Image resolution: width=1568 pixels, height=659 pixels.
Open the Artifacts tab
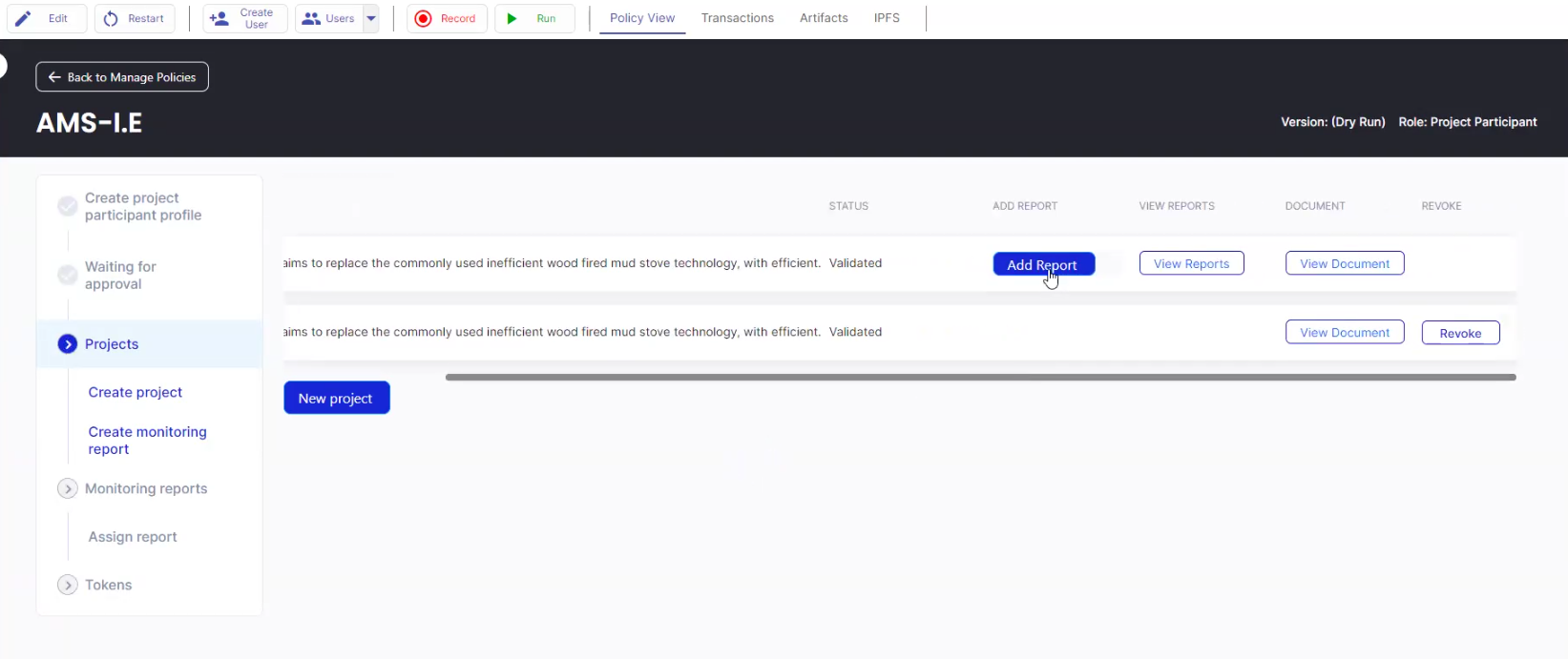pos(824,18)
